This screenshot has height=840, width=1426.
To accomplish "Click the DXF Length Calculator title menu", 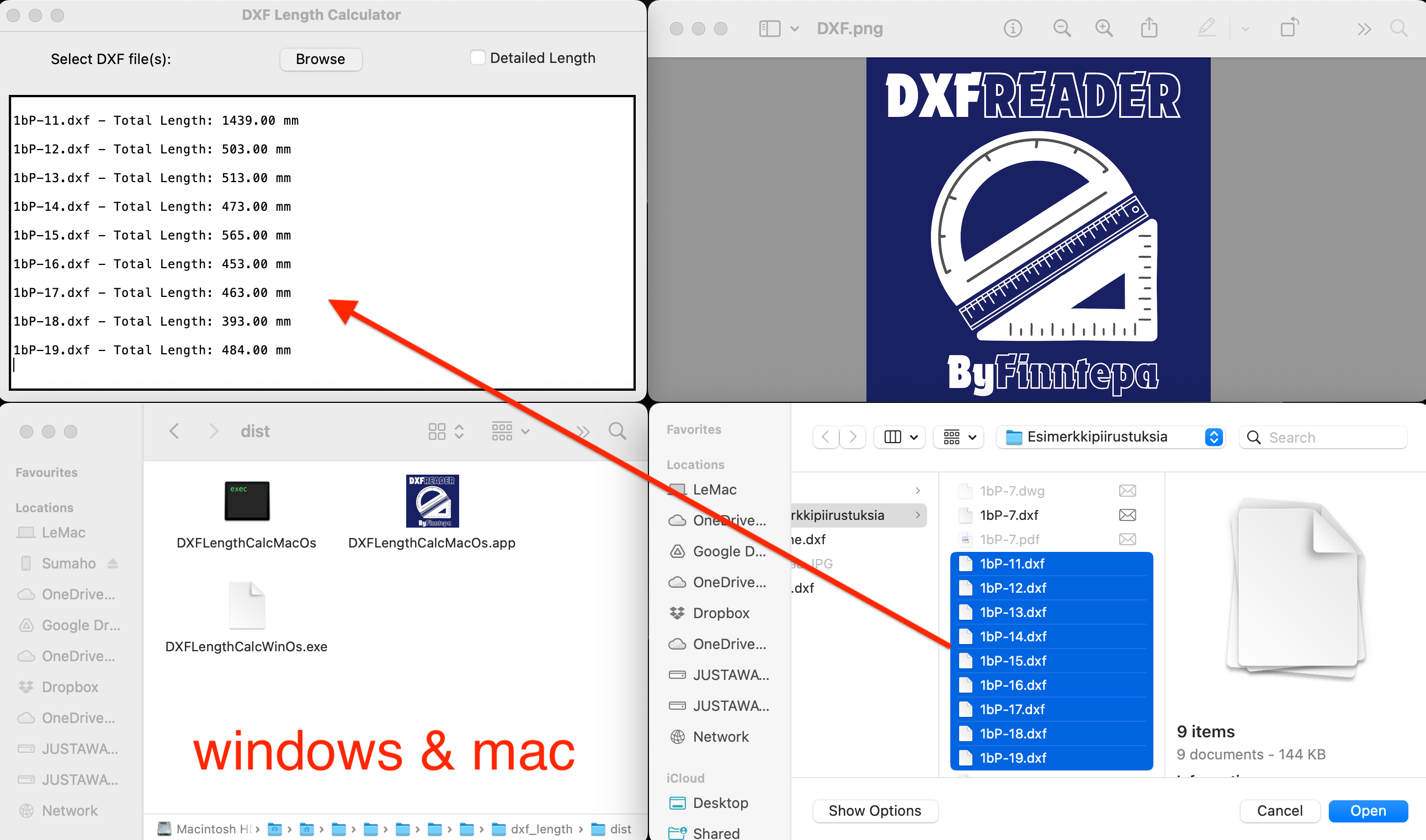I will (321, 15).
